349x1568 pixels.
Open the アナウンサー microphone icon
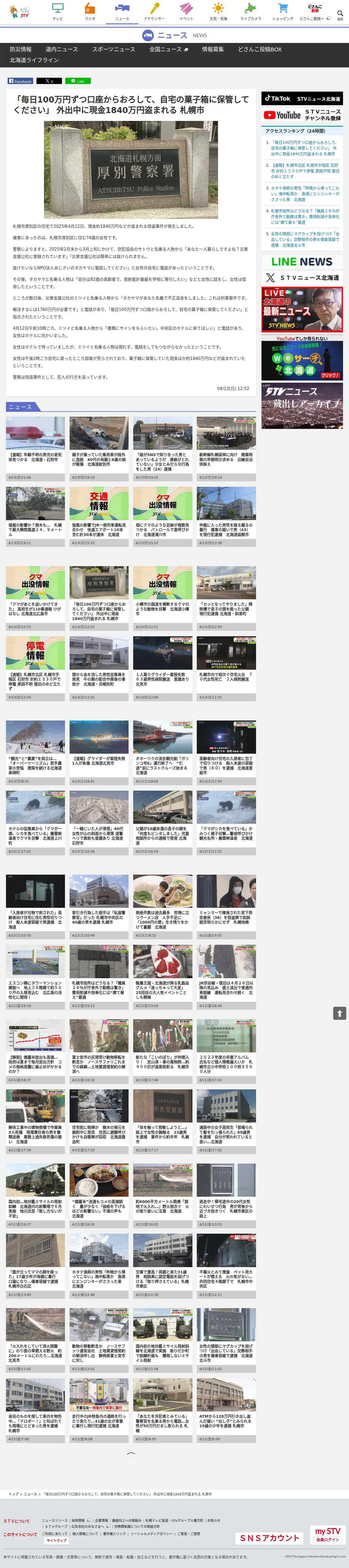154,12
